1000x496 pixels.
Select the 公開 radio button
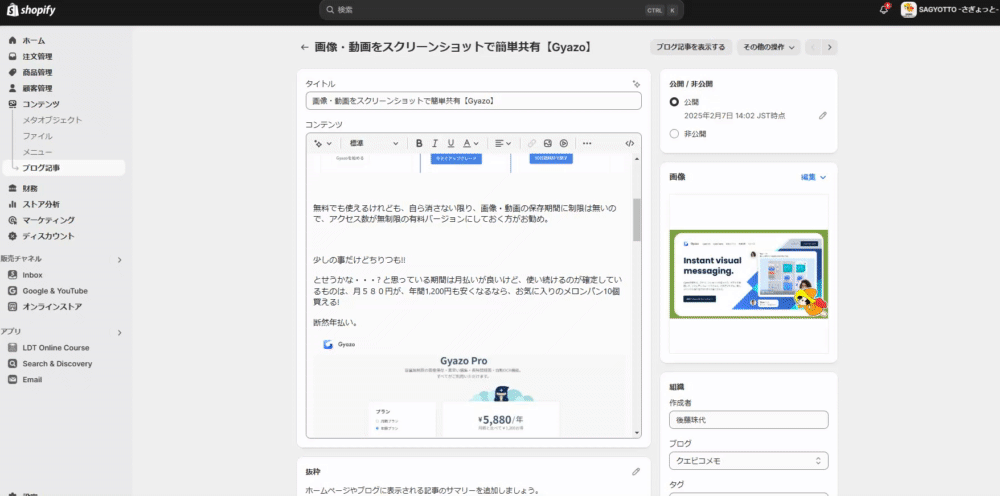click(x=674, y=102)
